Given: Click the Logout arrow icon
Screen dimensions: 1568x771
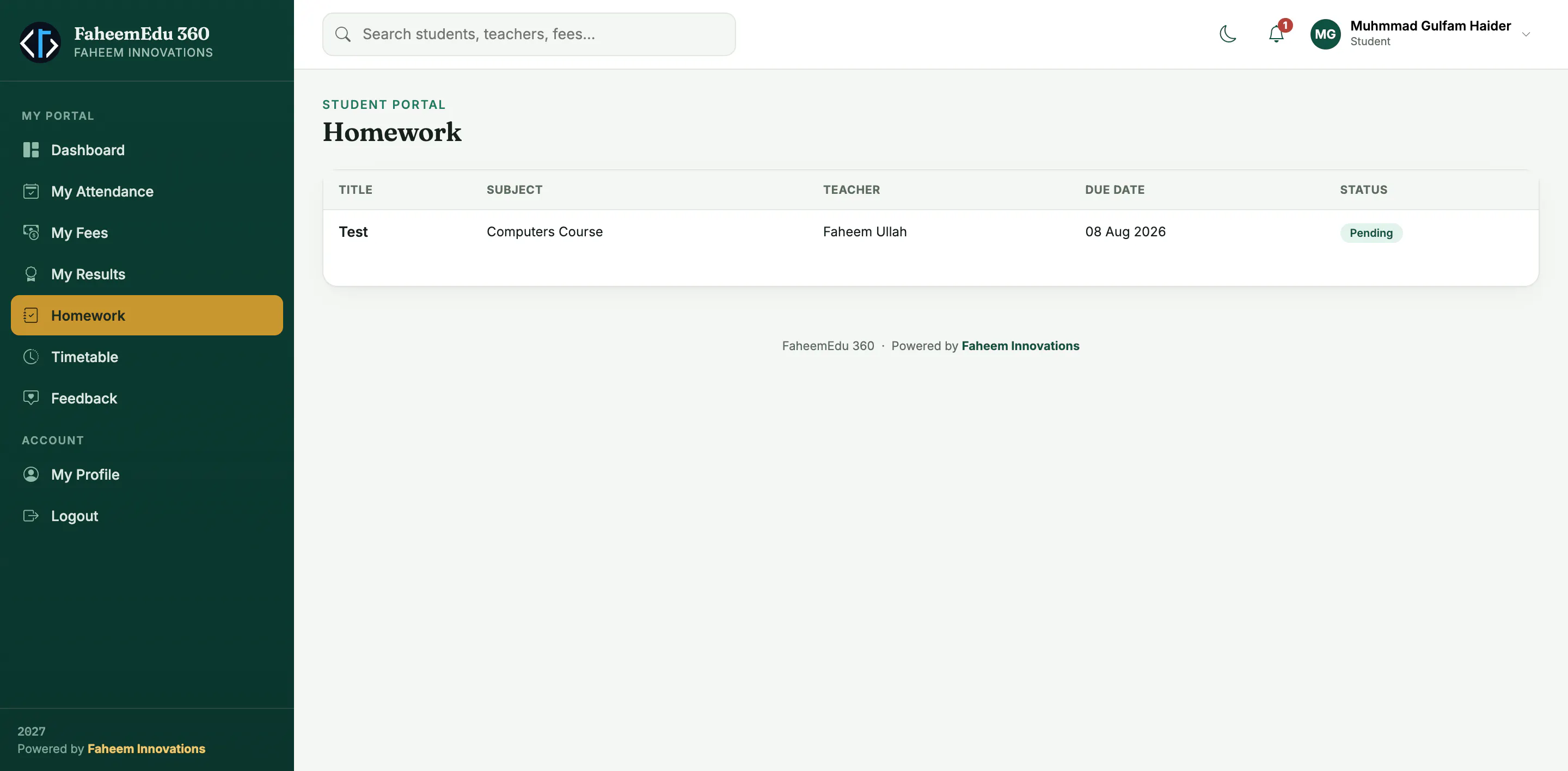Looking at the screenshot, I should [31, 516].
